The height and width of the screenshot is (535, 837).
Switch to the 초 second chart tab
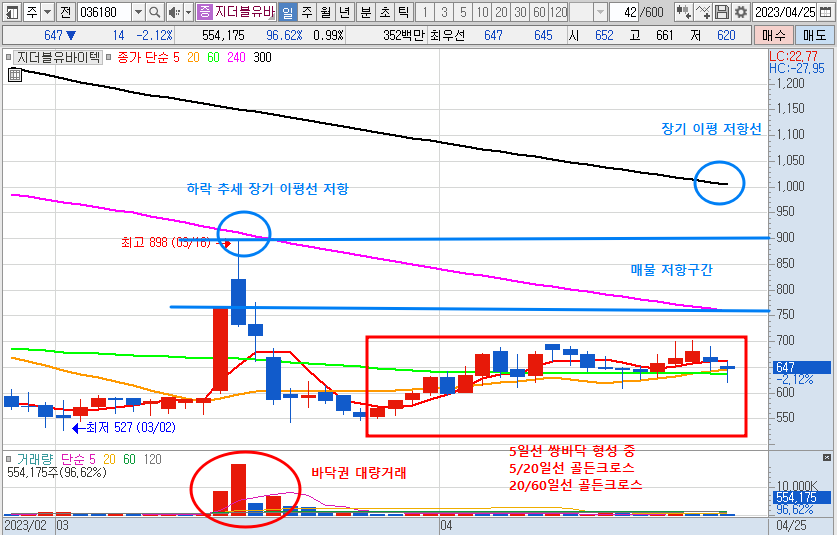click(x=385, y=12)
